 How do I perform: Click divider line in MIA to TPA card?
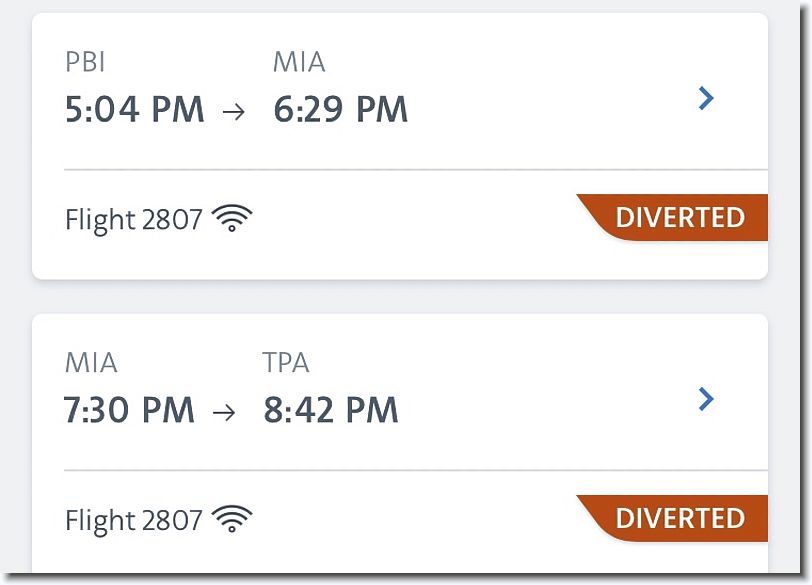(416, 470)
